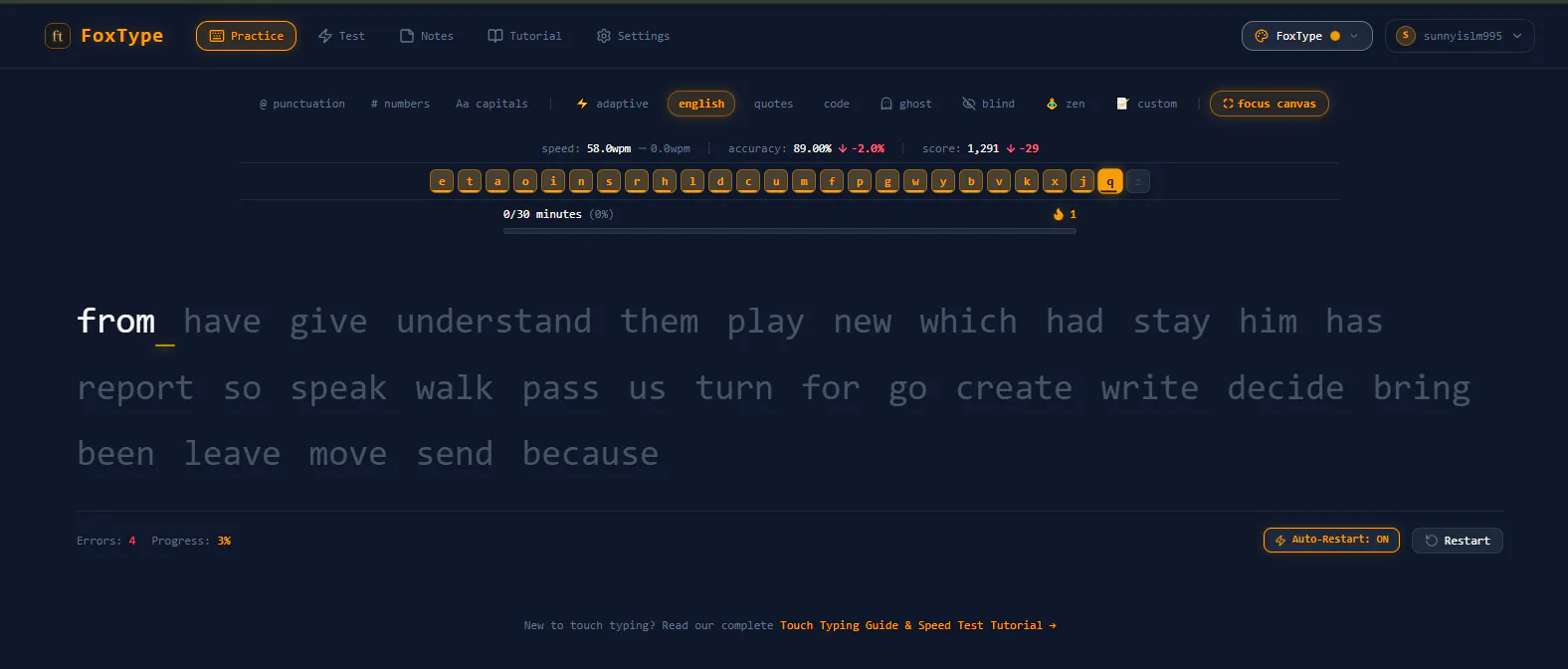Open Touch Typing Guide & Speed Test Tutorial link
The image size is (1568, 669).
pos(918,625)
